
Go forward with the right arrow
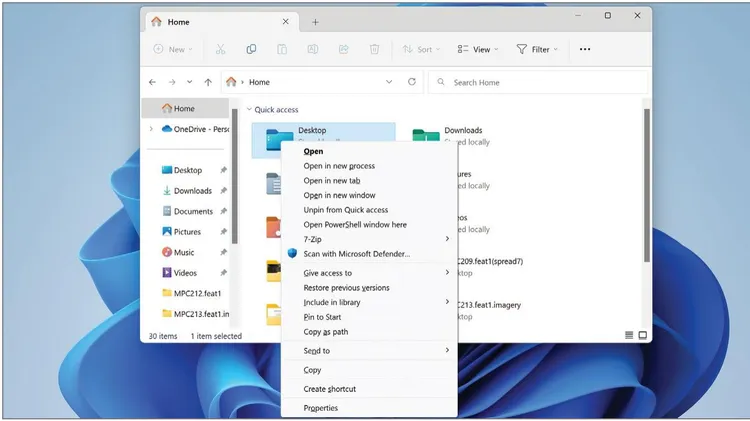click(x=172, y=82)
